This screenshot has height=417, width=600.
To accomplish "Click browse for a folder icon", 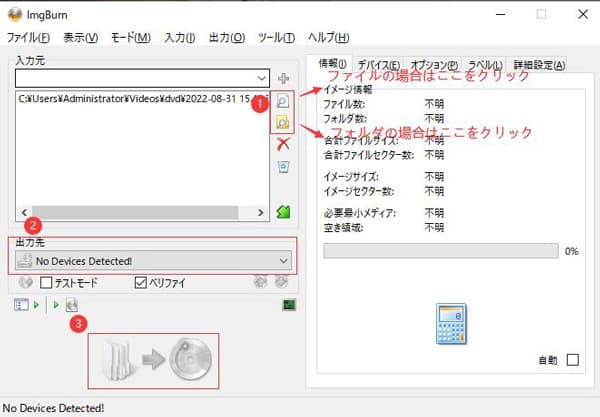I will pos(282,122).
